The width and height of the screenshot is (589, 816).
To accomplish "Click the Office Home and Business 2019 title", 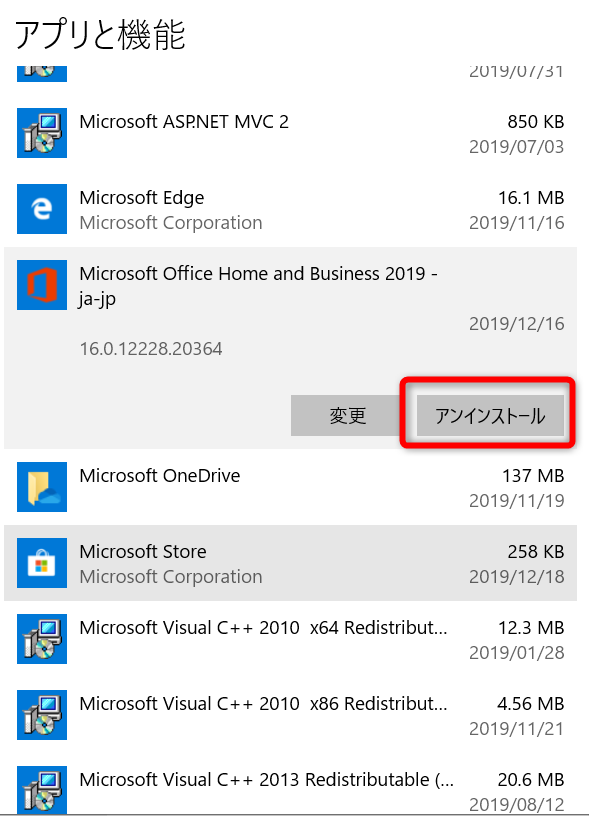I will (259, 286).
